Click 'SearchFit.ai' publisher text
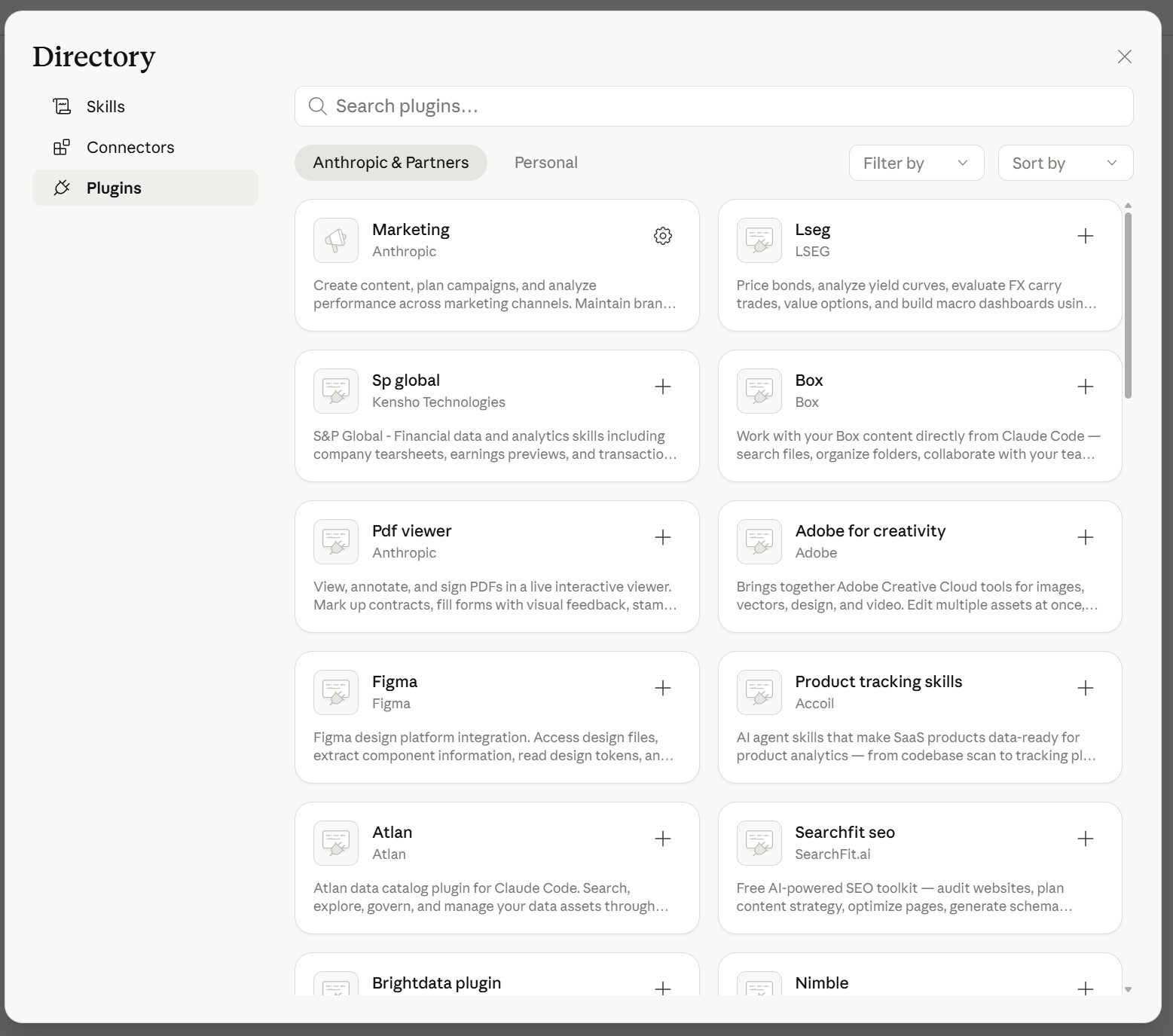This screenshot has width=1173, height=1036. pyautogui.click(x=833, y=854)
